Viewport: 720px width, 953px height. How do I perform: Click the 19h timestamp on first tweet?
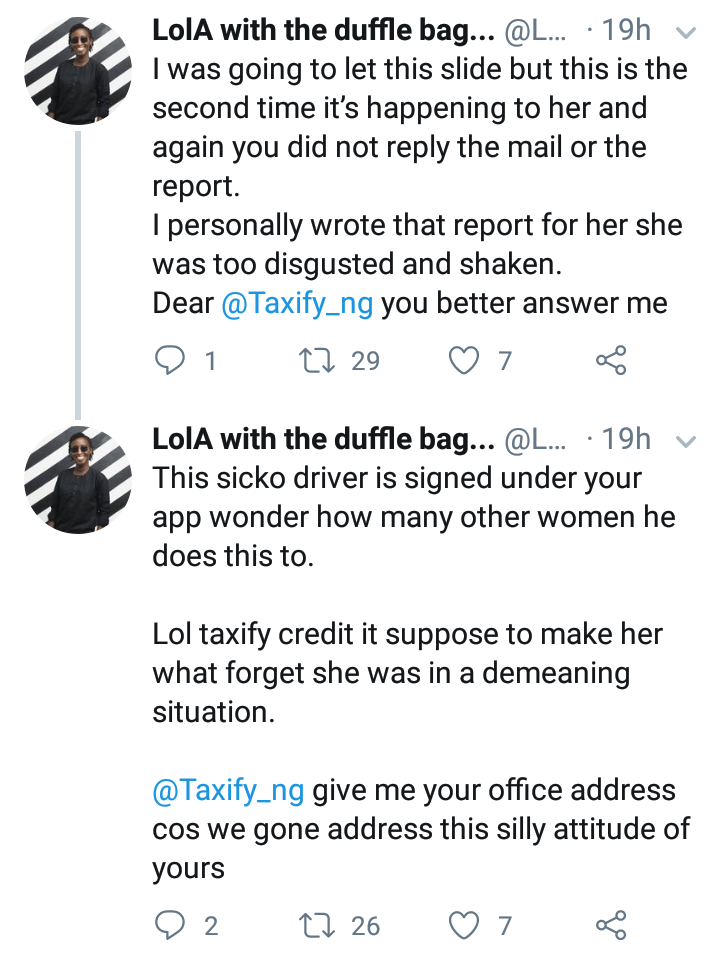[x=627, y=31]
